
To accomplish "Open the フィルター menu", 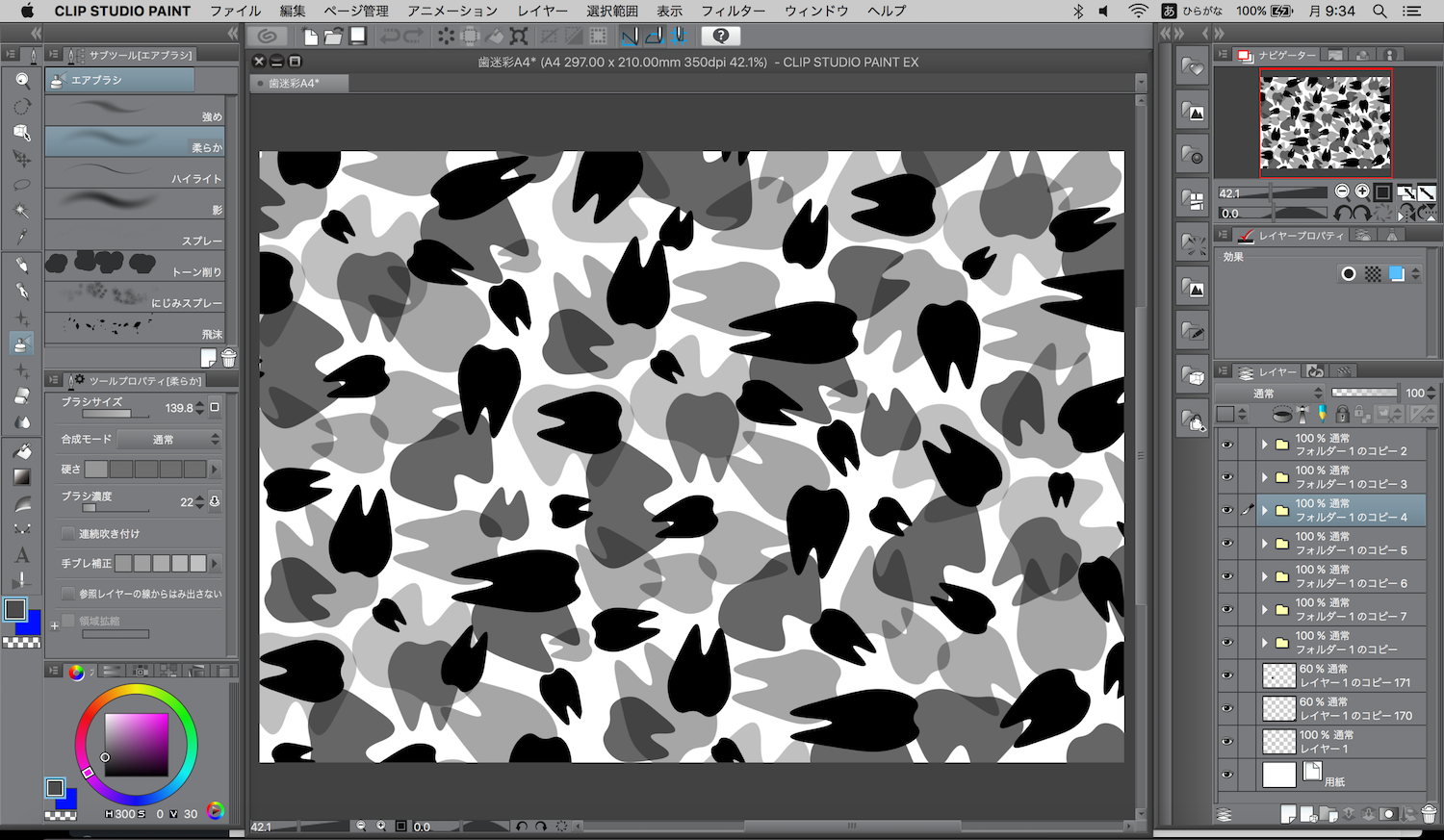I will click(x=734, y=11).
